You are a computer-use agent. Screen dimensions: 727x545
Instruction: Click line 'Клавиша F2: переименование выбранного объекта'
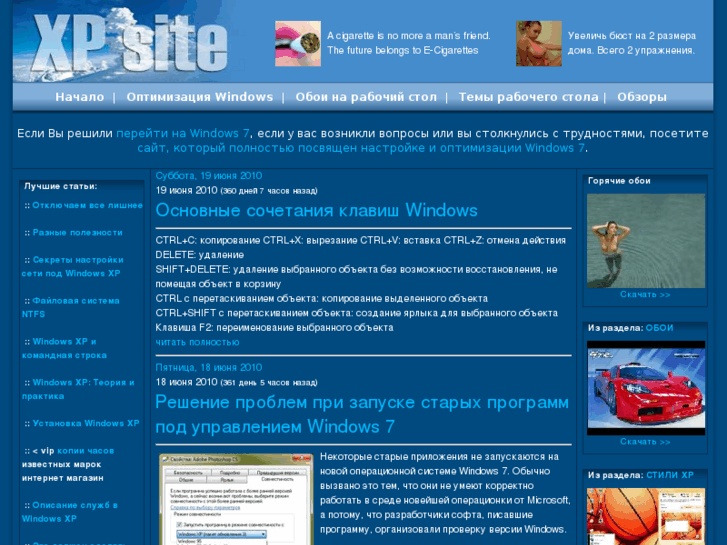[x=274, y=327]
